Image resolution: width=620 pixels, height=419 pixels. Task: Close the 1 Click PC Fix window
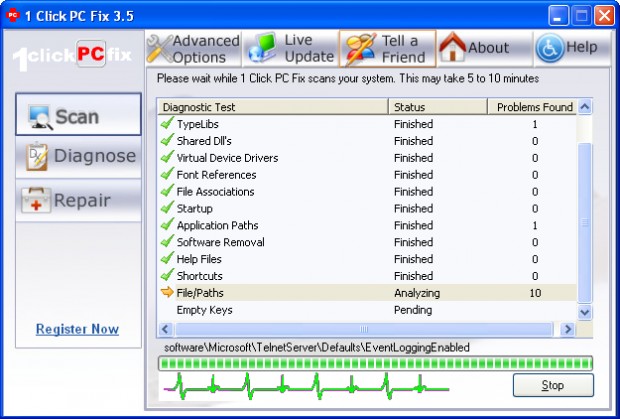(x=605, y=16)
